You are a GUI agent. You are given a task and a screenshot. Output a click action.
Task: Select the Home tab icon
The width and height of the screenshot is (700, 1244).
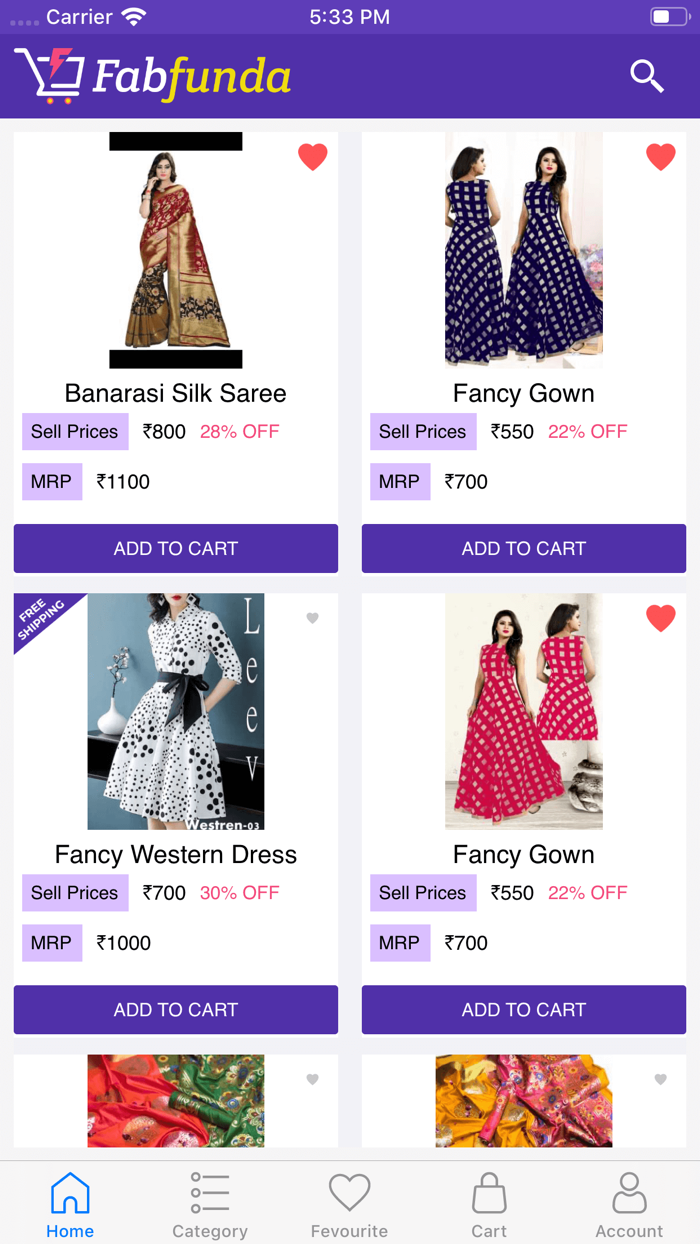pos(69,1192)
